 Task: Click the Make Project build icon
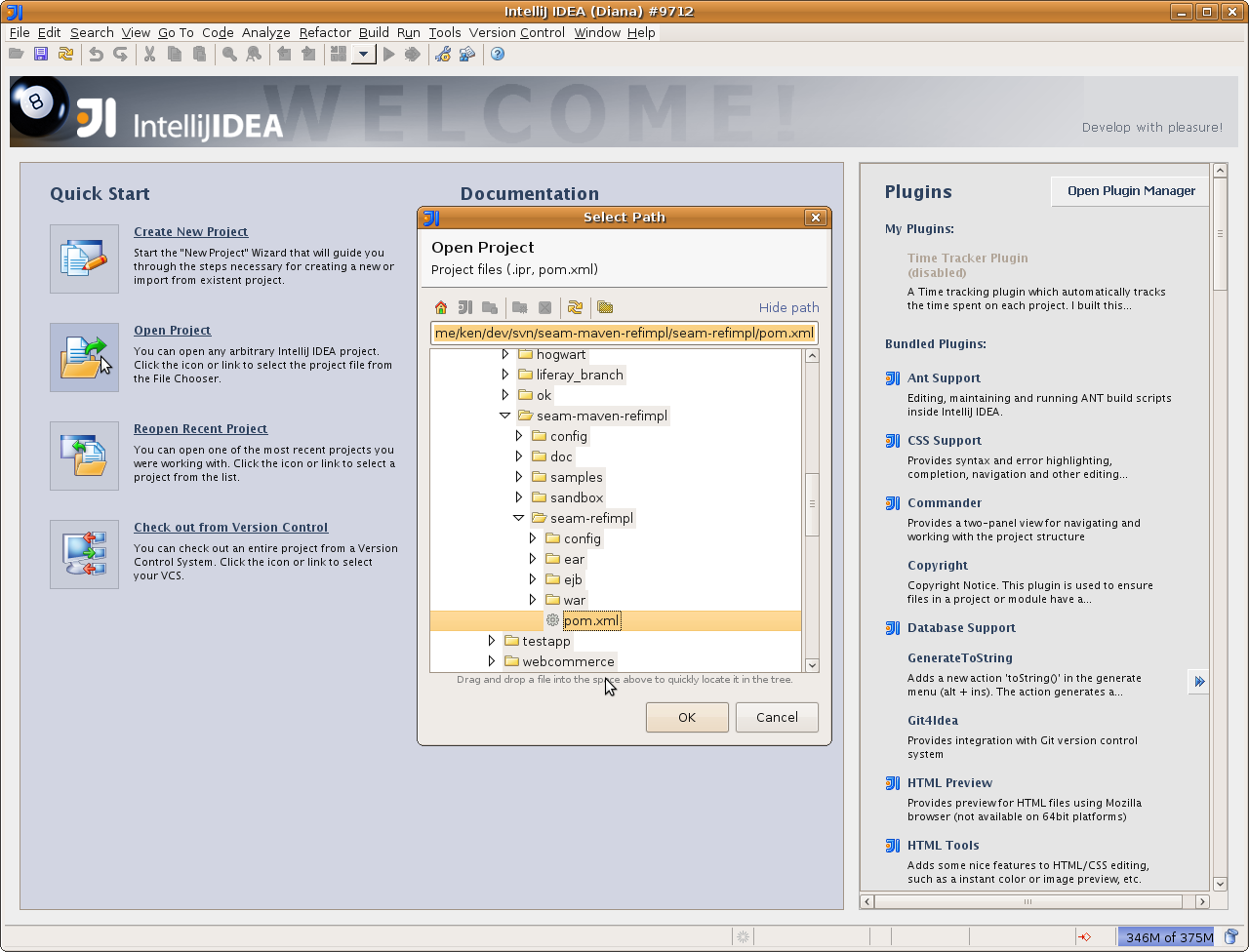pyautogui.click(x=339, y=55)
